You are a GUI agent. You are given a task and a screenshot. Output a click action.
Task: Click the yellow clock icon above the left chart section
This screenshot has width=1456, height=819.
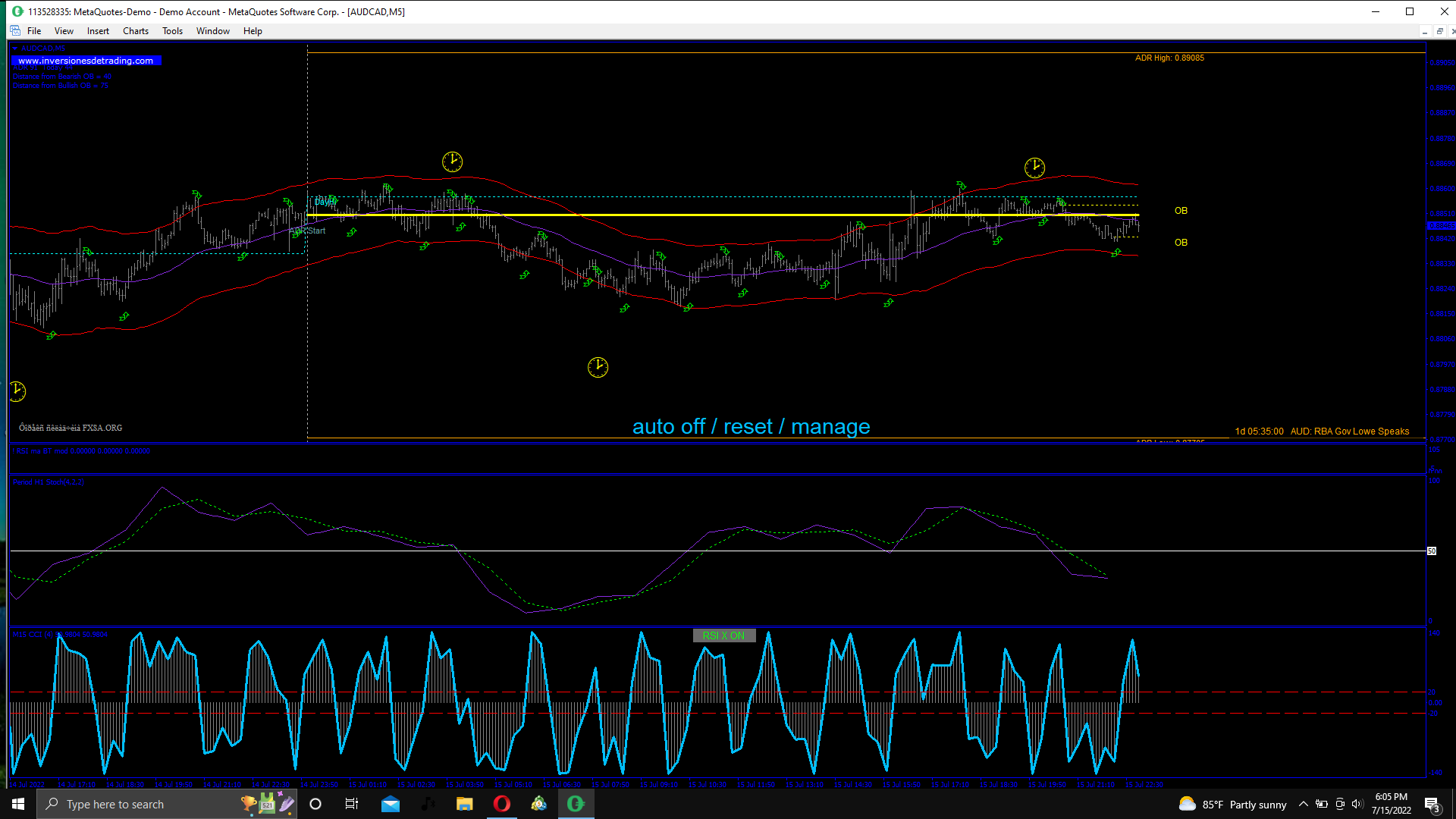point(452,162)
